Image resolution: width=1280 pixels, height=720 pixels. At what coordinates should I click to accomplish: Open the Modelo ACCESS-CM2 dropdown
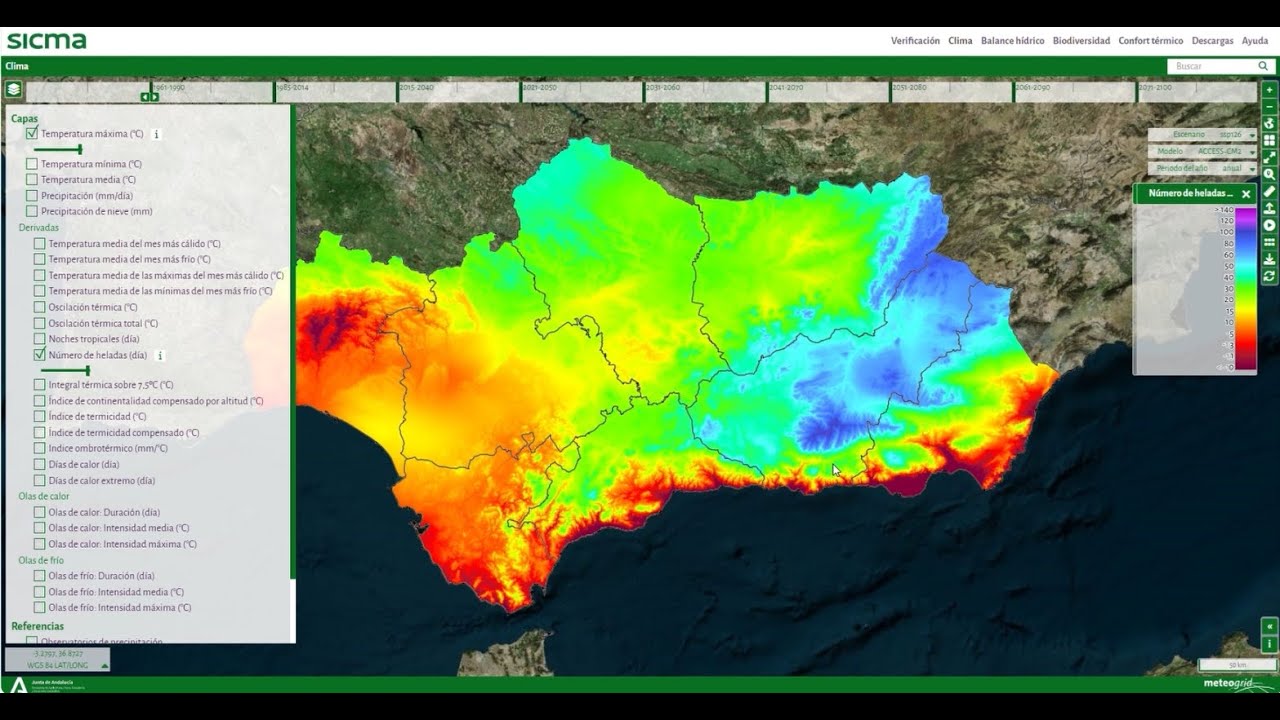click(x=1202, y=151)
